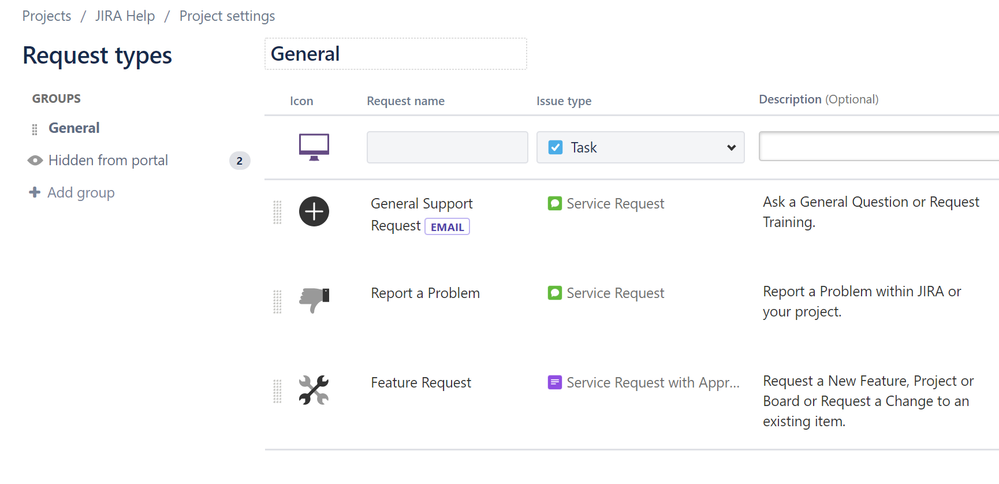This screenshot has width=999, height=484.
Task: Click the thumbs-down icon of Report a Problem
Action: 314,301
